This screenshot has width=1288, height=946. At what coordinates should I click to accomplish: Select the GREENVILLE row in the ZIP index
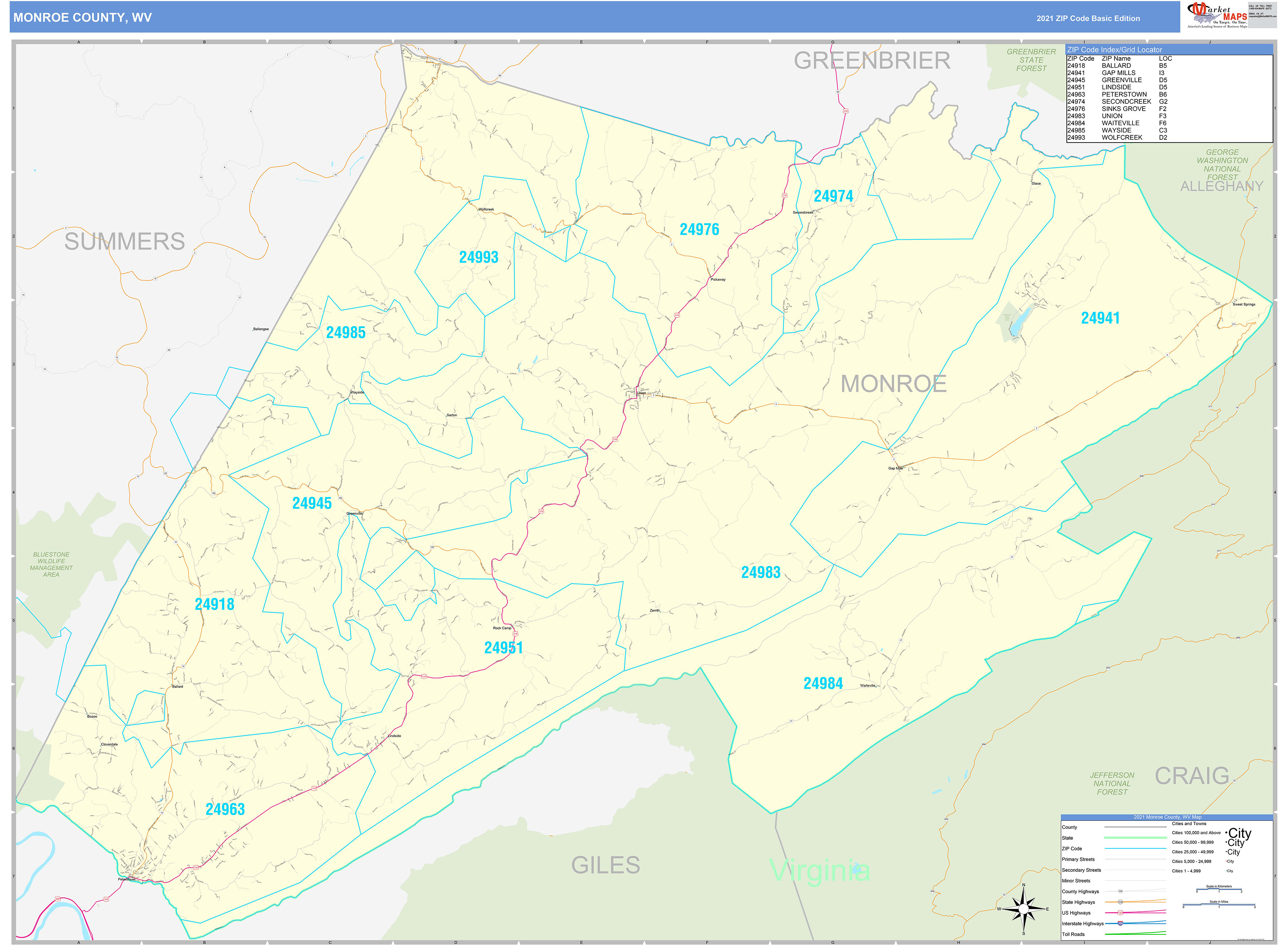pyautogui.click(x=1117, y=80)
